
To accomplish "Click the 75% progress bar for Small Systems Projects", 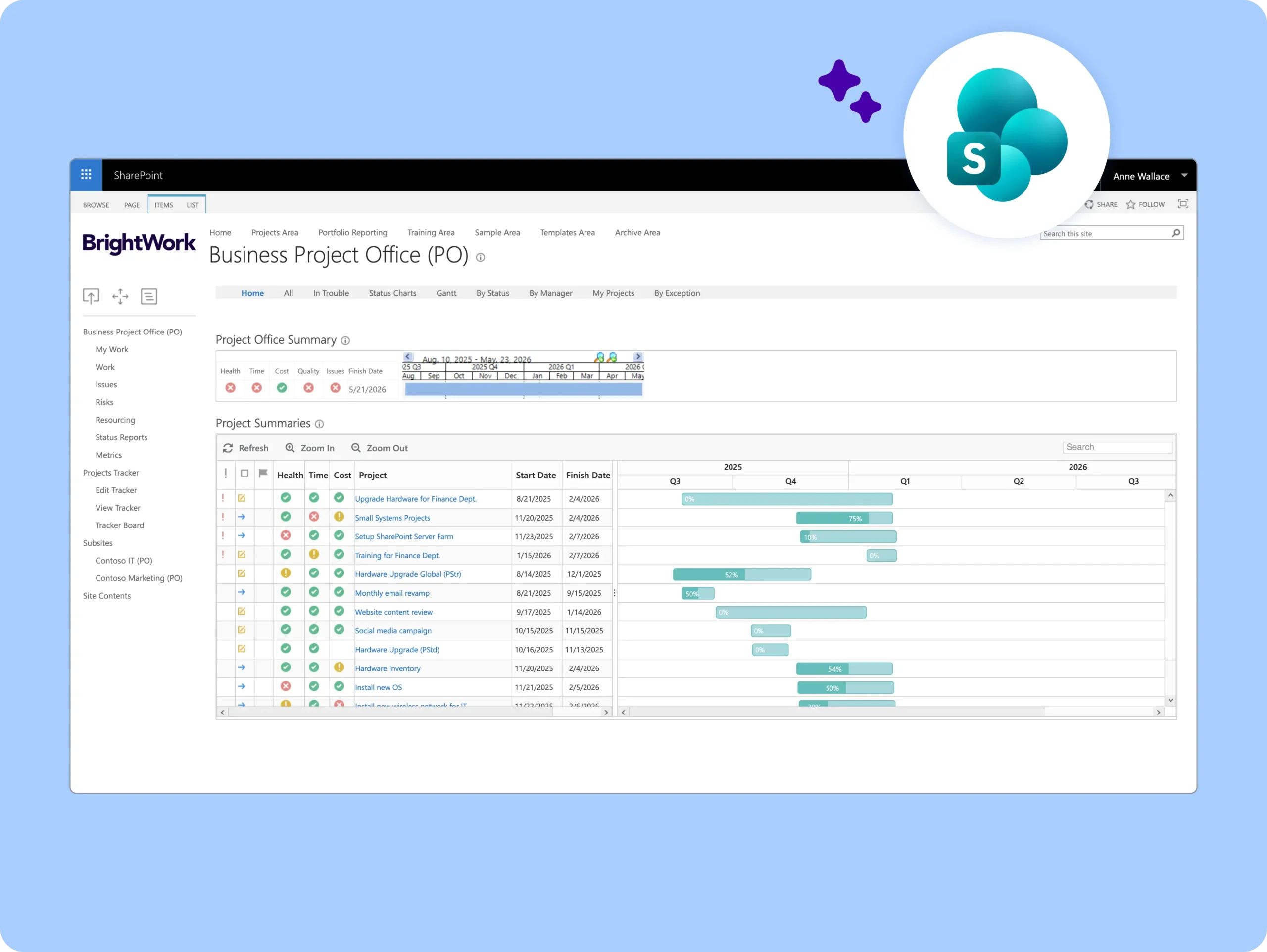I will point(844,518).
